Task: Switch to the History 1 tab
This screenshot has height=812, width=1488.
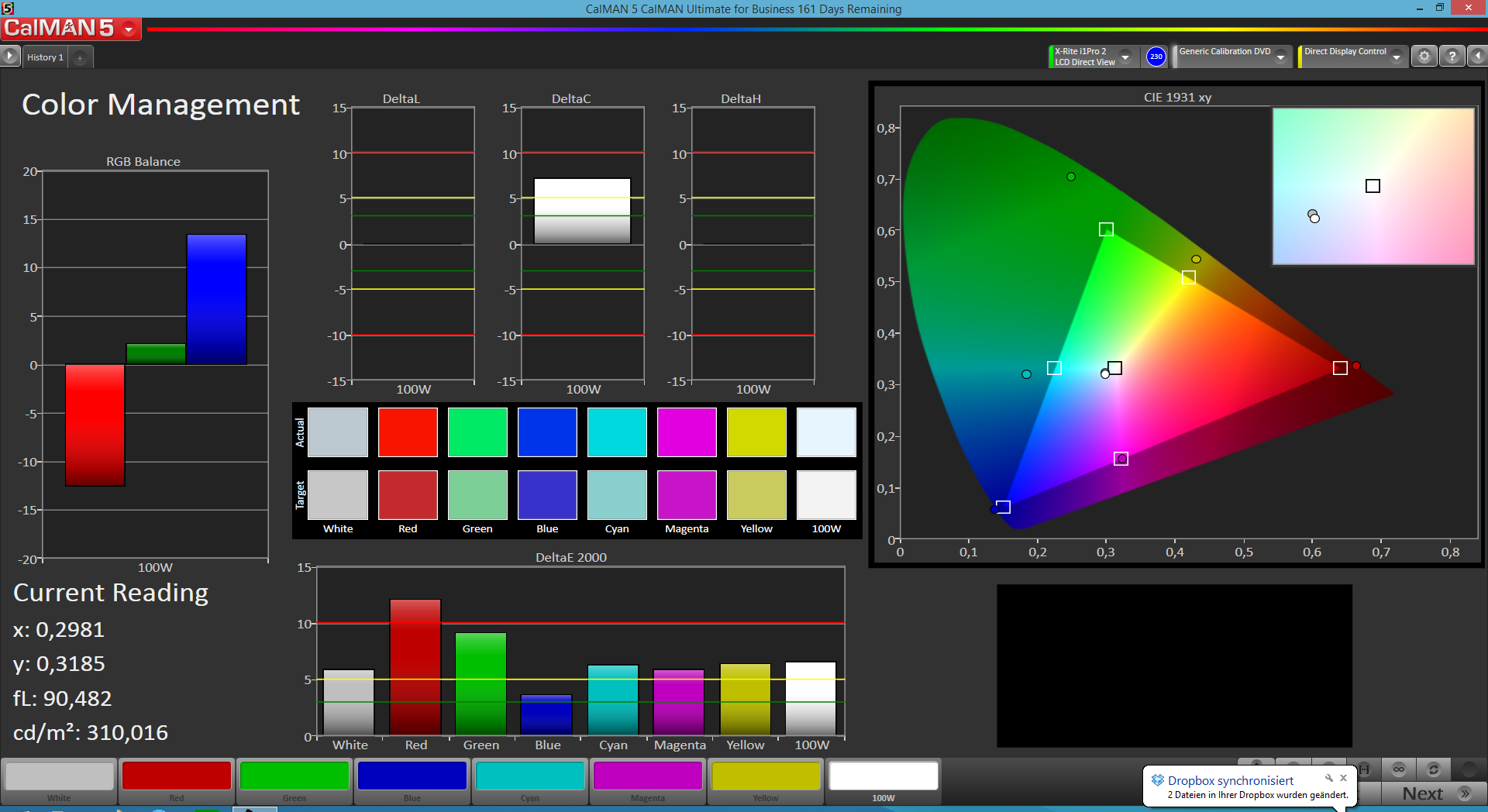Action: click(x=45, y=57)
